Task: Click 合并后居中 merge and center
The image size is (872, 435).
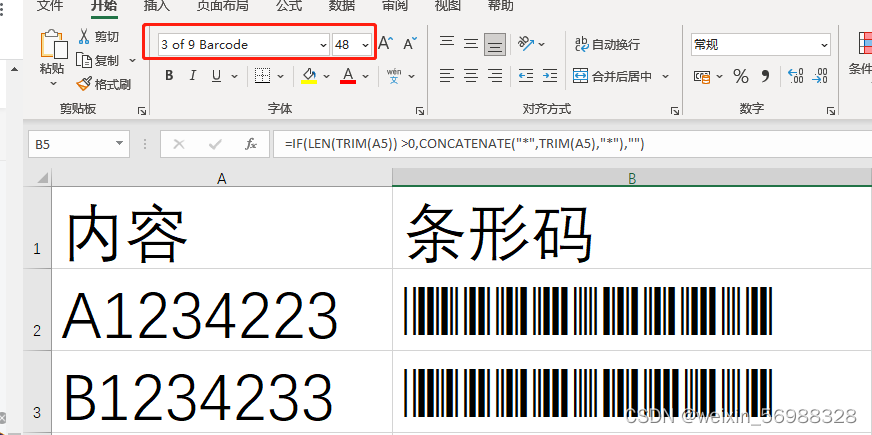Action: 613,76
